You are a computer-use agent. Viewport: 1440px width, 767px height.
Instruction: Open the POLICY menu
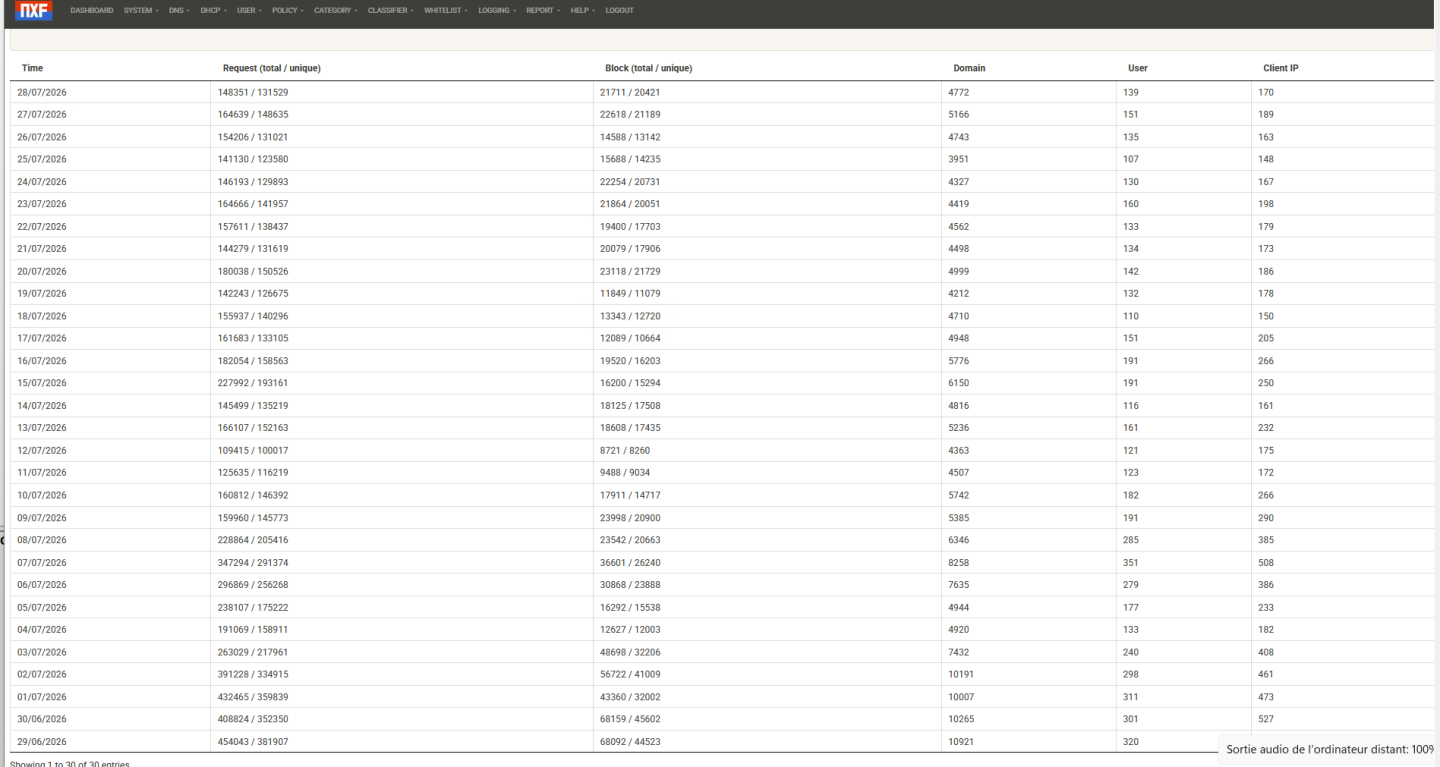pyautogui.click(x=288, y=11)
